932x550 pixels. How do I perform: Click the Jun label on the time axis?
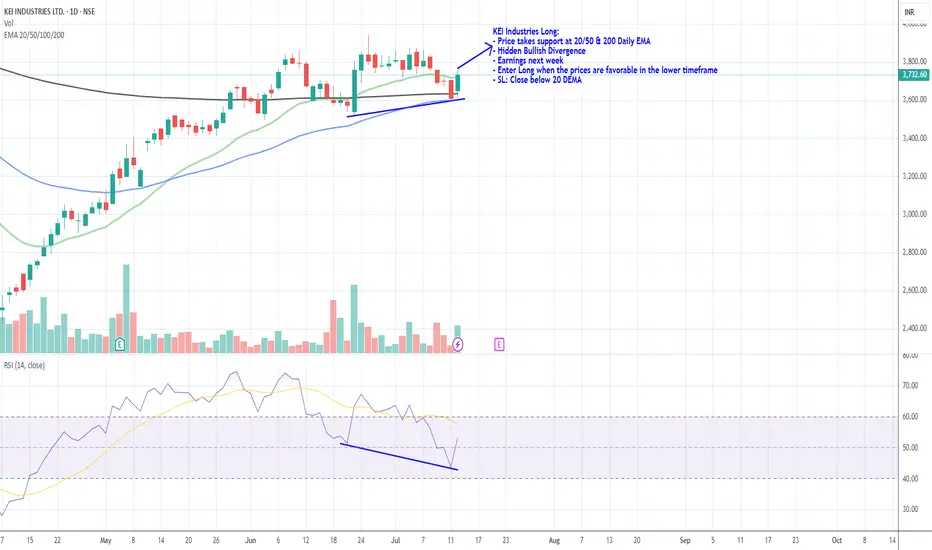click(x=251, y=540)
